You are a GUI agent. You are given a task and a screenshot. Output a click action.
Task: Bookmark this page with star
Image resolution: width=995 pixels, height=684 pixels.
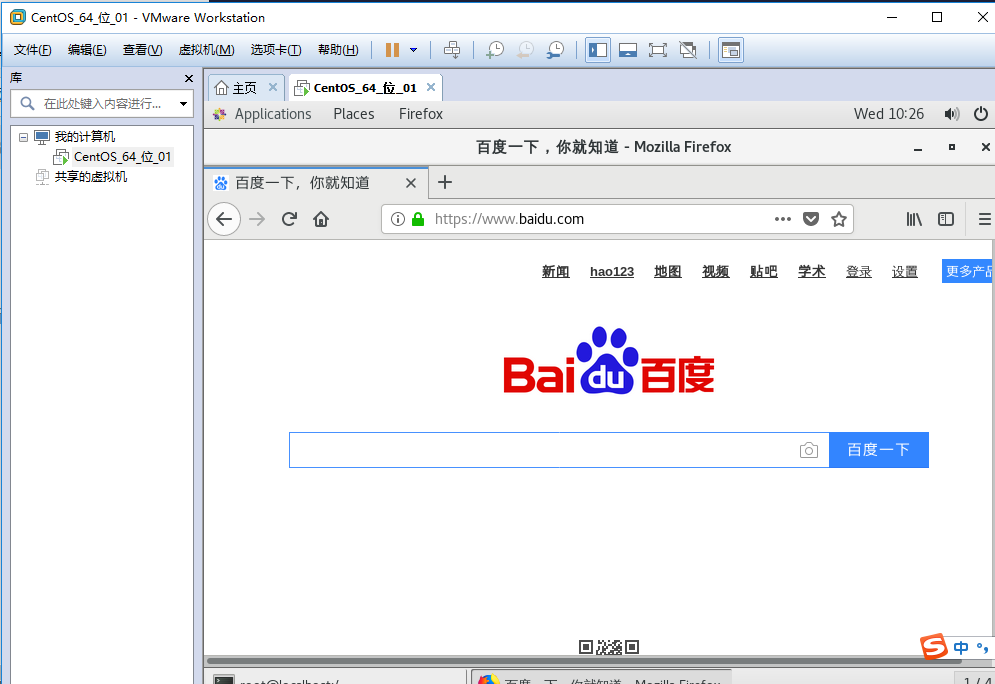click(839, 220)
